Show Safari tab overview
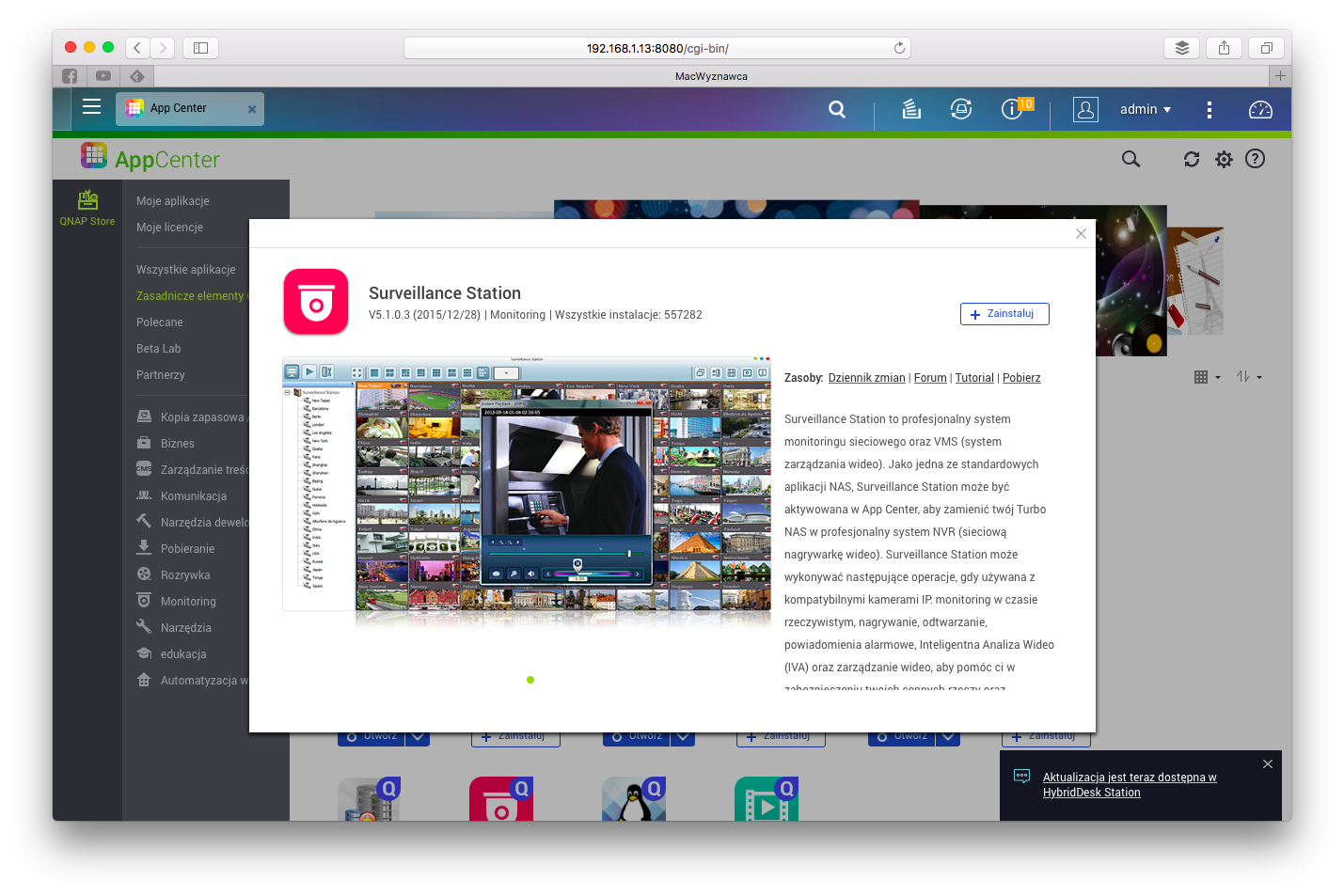Viewport: 1344px width, 896px height. tap(1266, 48)
